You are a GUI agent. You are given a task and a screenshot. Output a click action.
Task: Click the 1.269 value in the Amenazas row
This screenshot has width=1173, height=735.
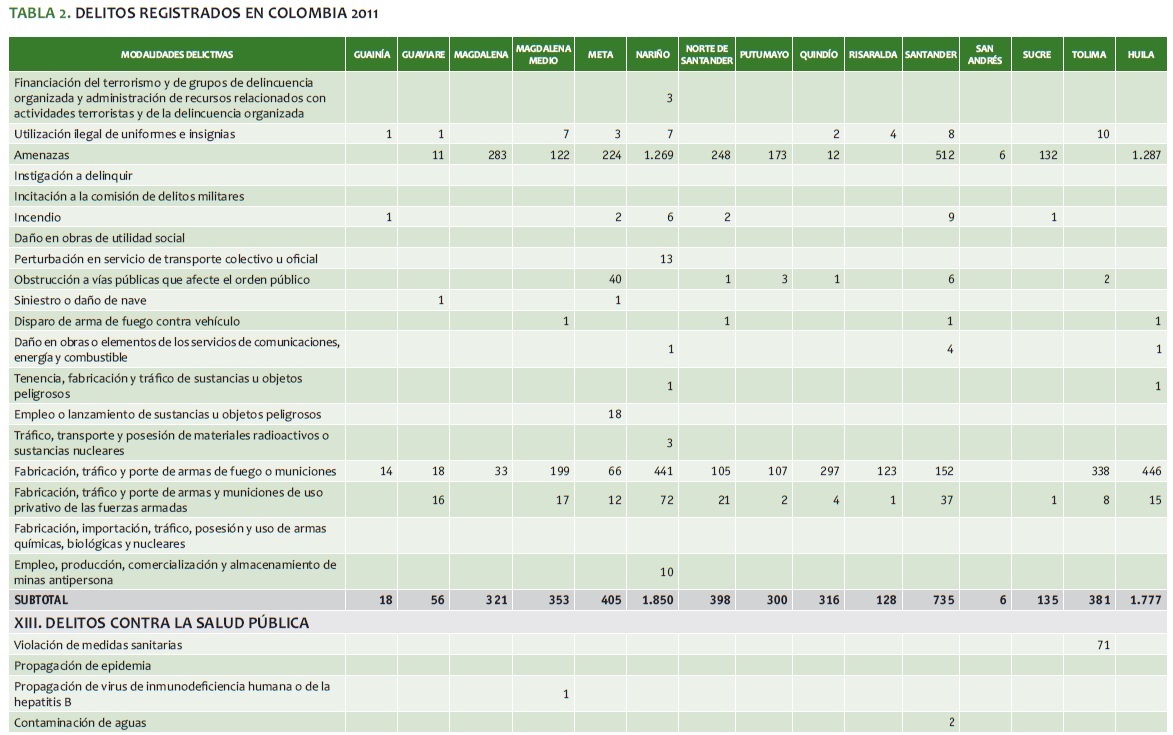point(656,155)
